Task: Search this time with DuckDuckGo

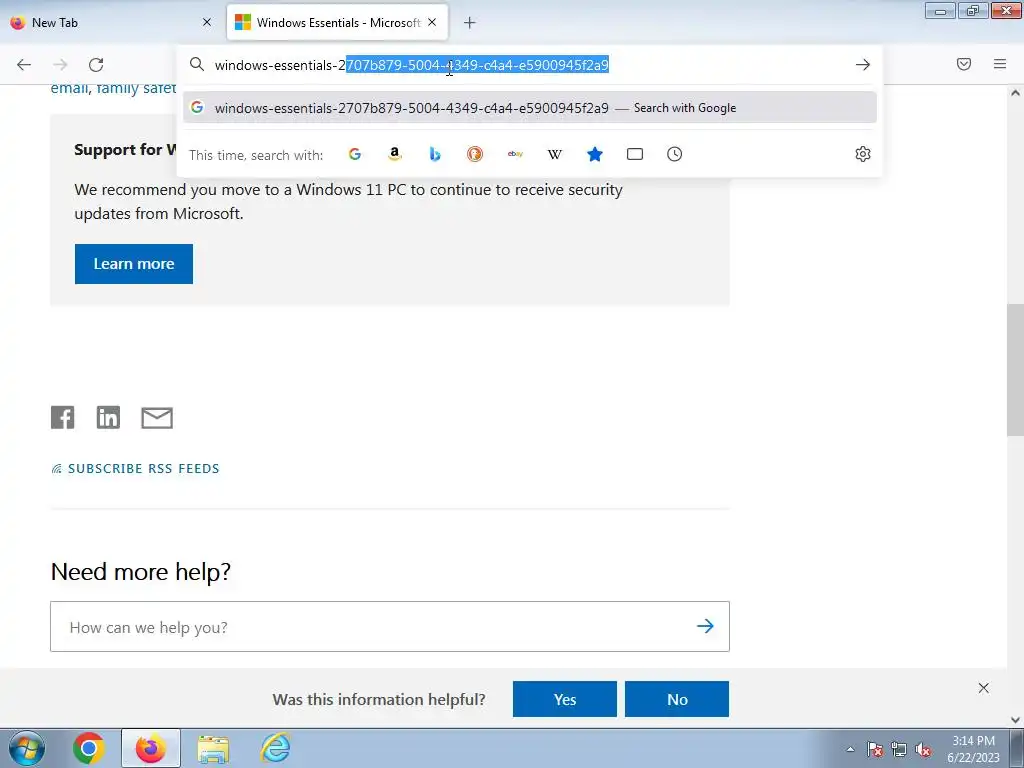Action: point(475,154)
